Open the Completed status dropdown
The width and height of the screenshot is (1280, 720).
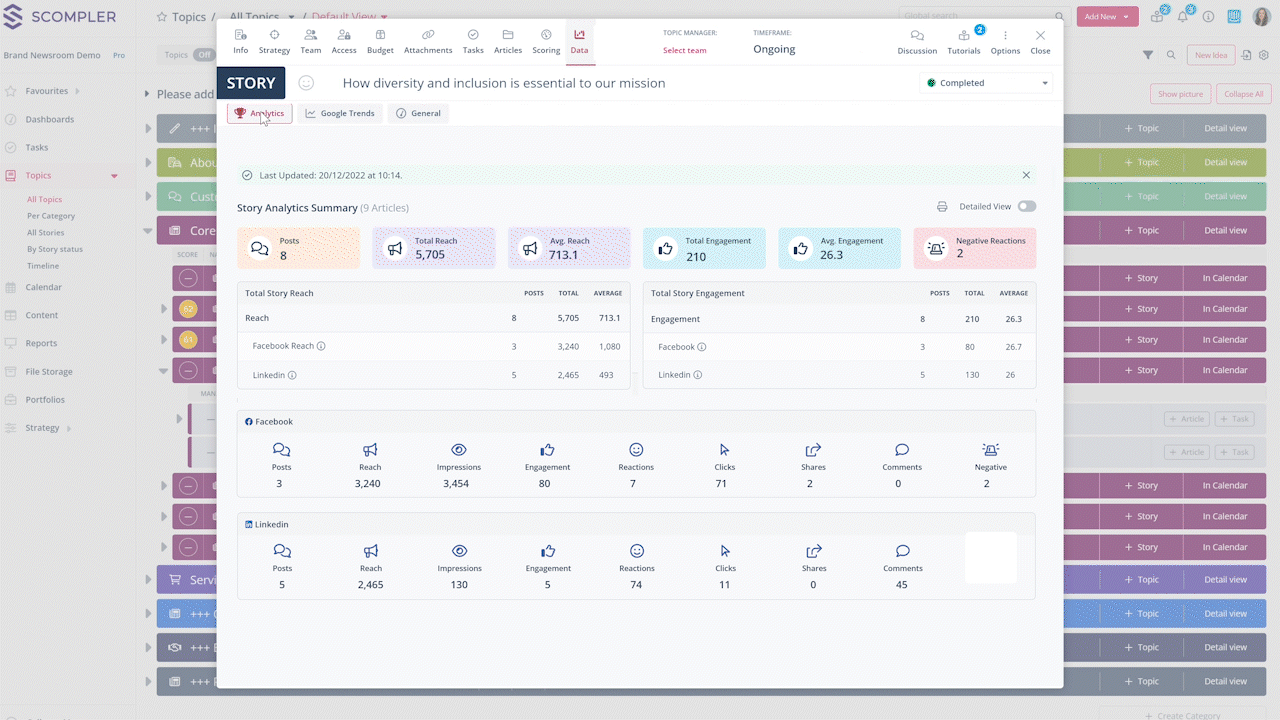(x=985, y=83)
